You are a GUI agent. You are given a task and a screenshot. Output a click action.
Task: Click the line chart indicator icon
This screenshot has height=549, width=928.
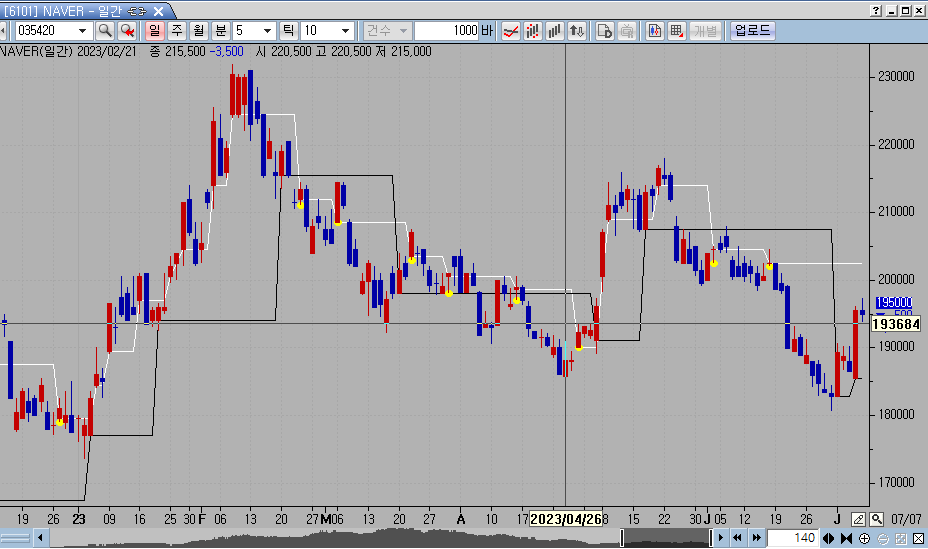[511, 31]
